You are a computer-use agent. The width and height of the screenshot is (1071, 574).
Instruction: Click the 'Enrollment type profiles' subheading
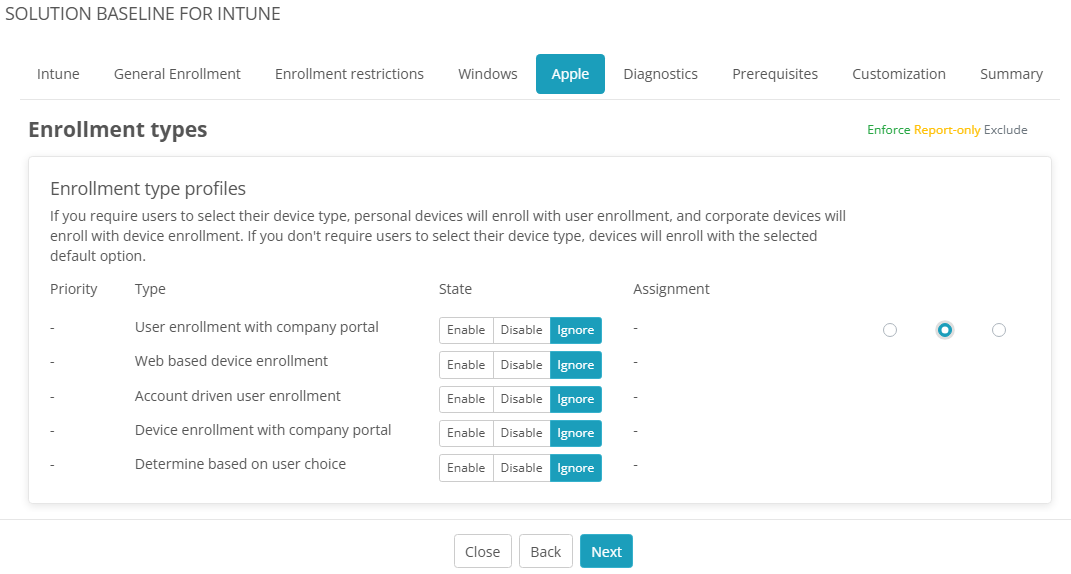tap(148, 189)
